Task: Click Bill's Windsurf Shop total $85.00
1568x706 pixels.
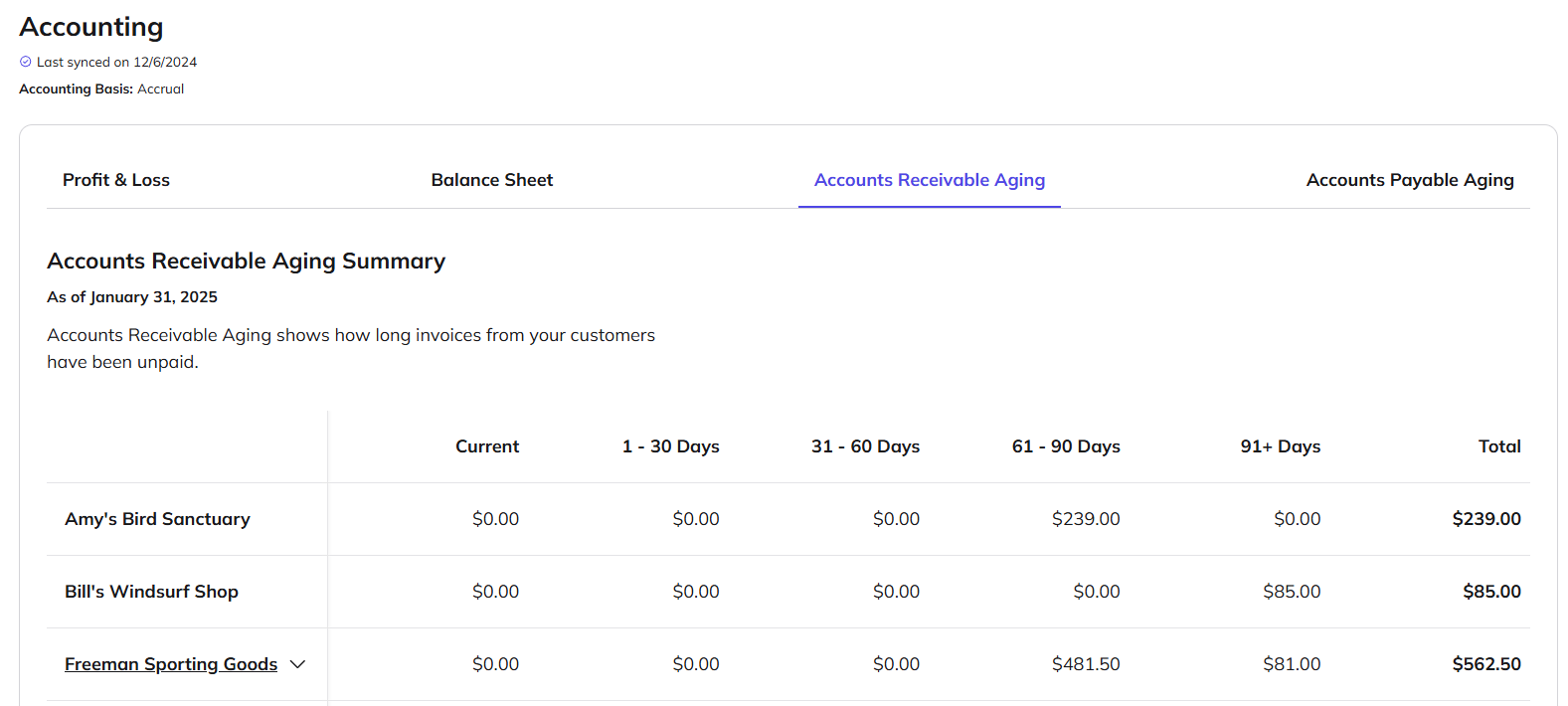Action: [1491, 592]
